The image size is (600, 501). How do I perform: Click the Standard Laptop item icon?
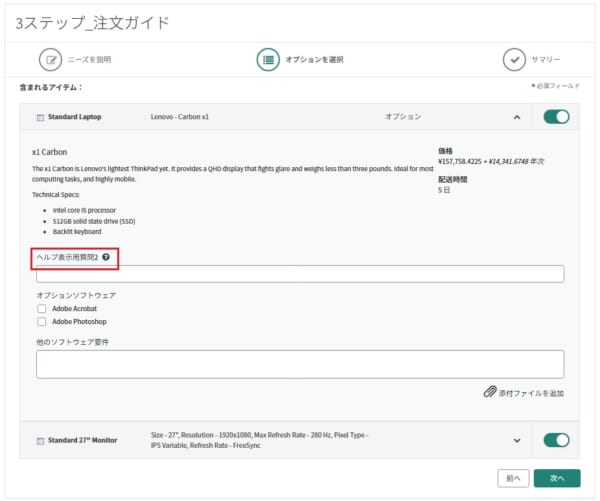(40, 117)
